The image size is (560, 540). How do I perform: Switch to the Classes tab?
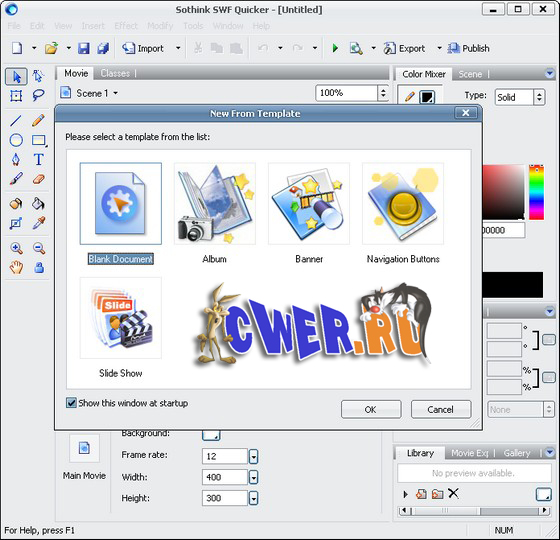(x=115, y=74)
